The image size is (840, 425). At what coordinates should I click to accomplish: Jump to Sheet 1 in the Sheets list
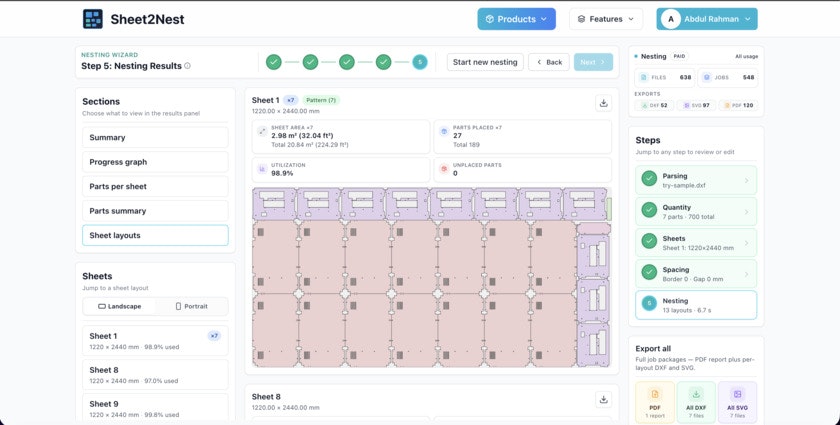click(155, 341)
